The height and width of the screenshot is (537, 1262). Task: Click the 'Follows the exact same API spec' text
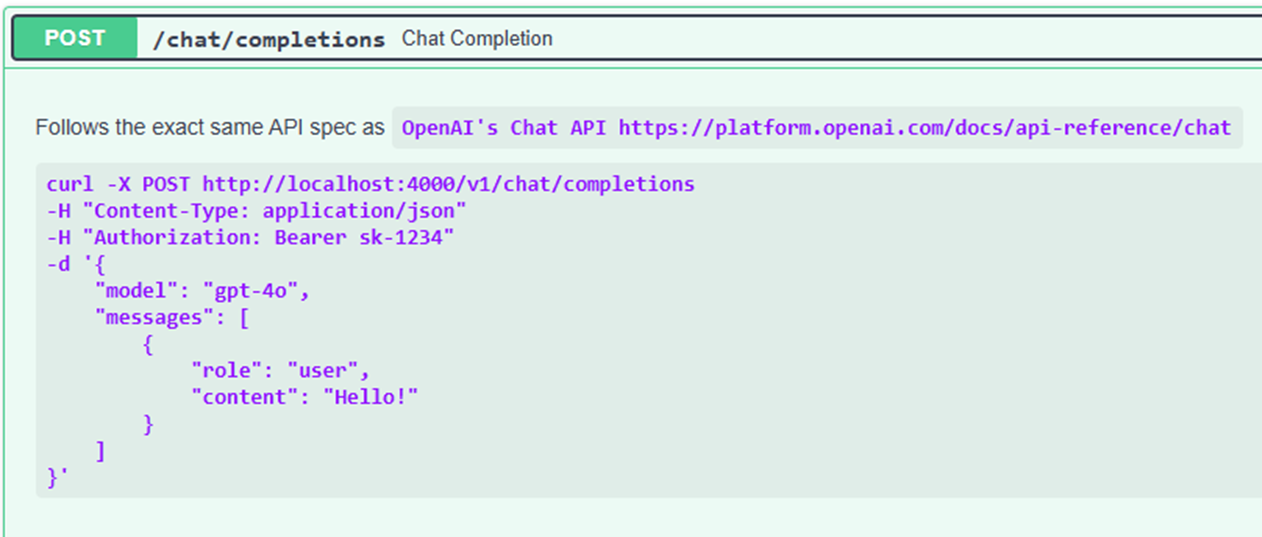click(210, 128)
